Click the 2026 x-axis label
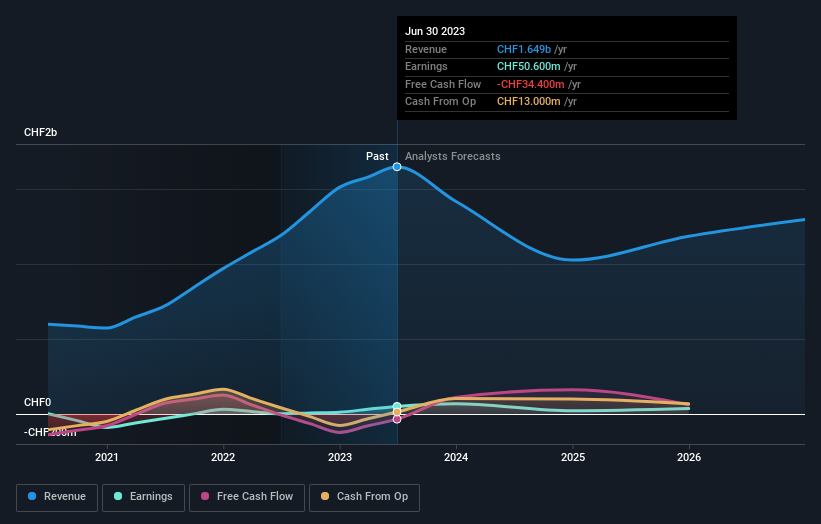Screen dimensions: 821x524 689,457
